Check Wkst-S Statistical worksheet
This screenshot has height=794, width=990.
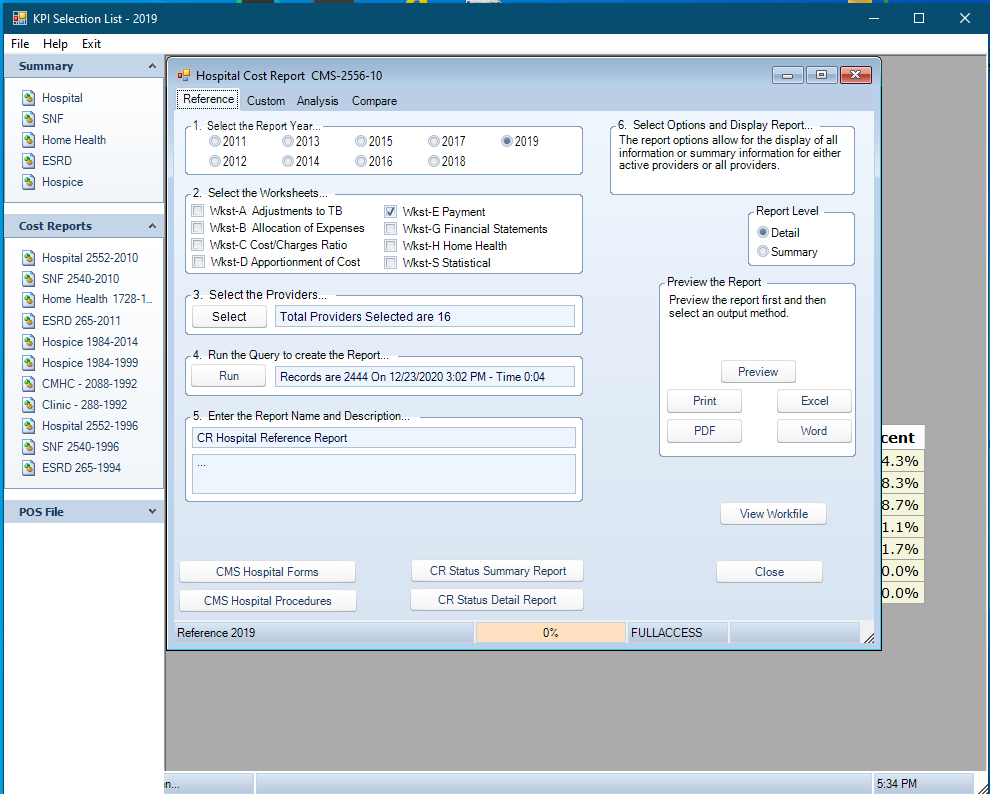pyautogui.click(x=391, y=263)
